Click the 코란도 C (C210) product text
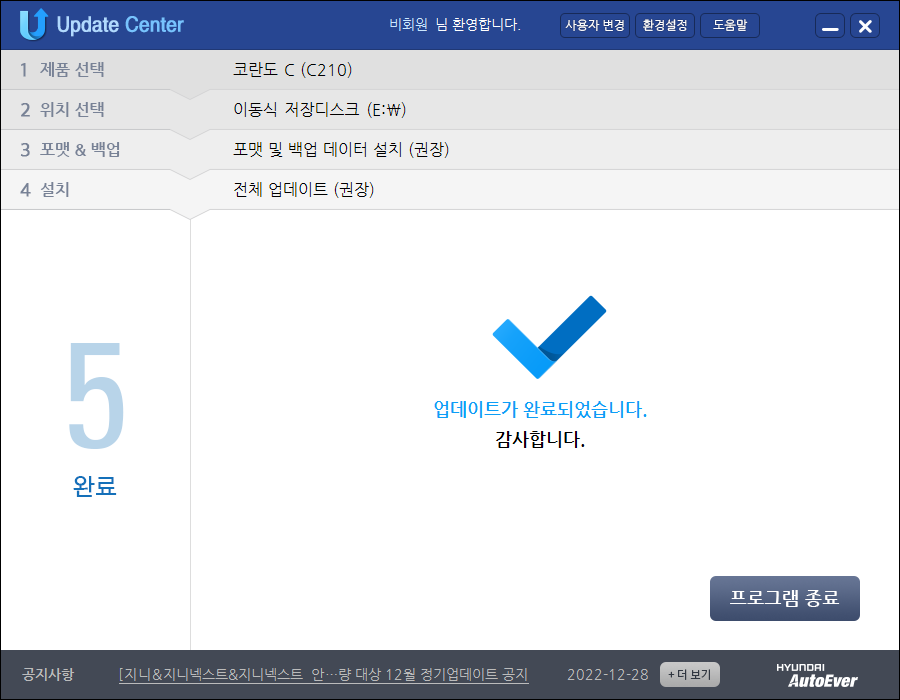The image size is (900, 700). point(292,69)
